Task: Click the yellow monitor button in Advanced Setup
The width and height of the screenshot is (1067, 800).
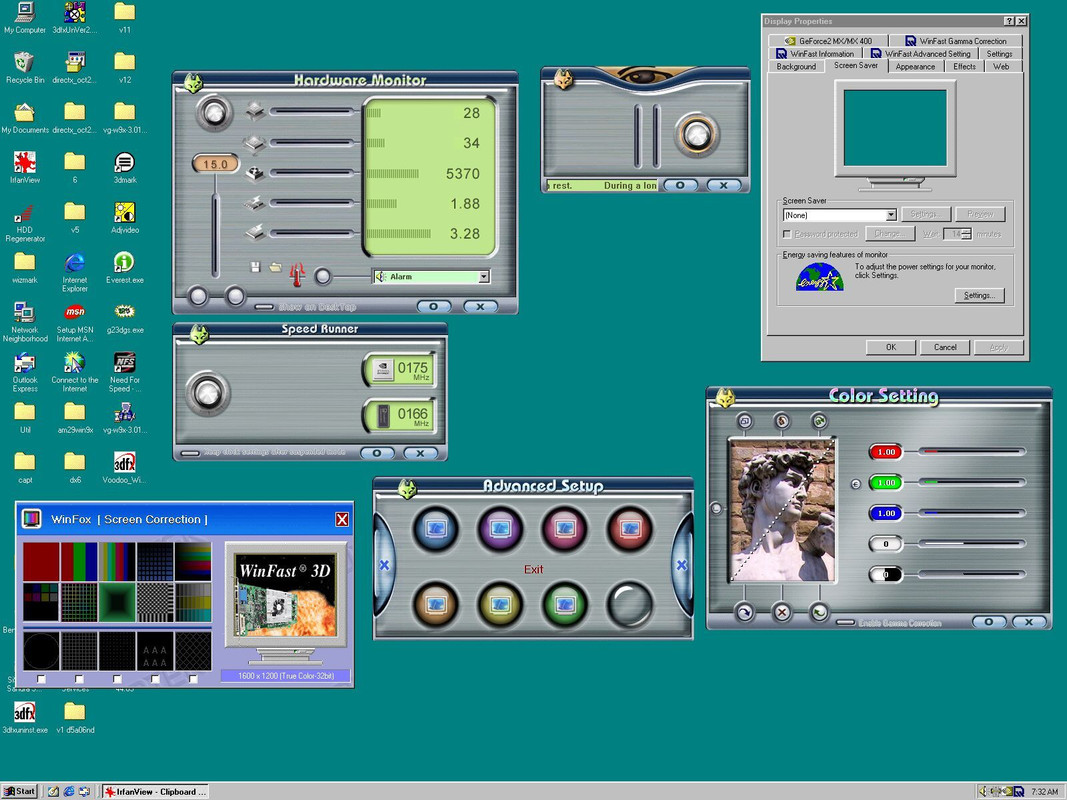Action: pyautogui.click(x=500, y=604)
